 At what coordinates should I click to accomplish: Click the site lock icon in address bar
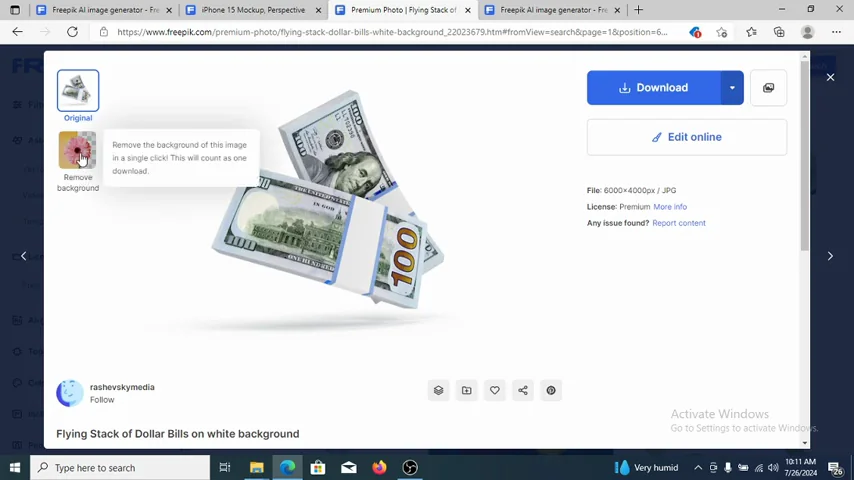[103, 32]
